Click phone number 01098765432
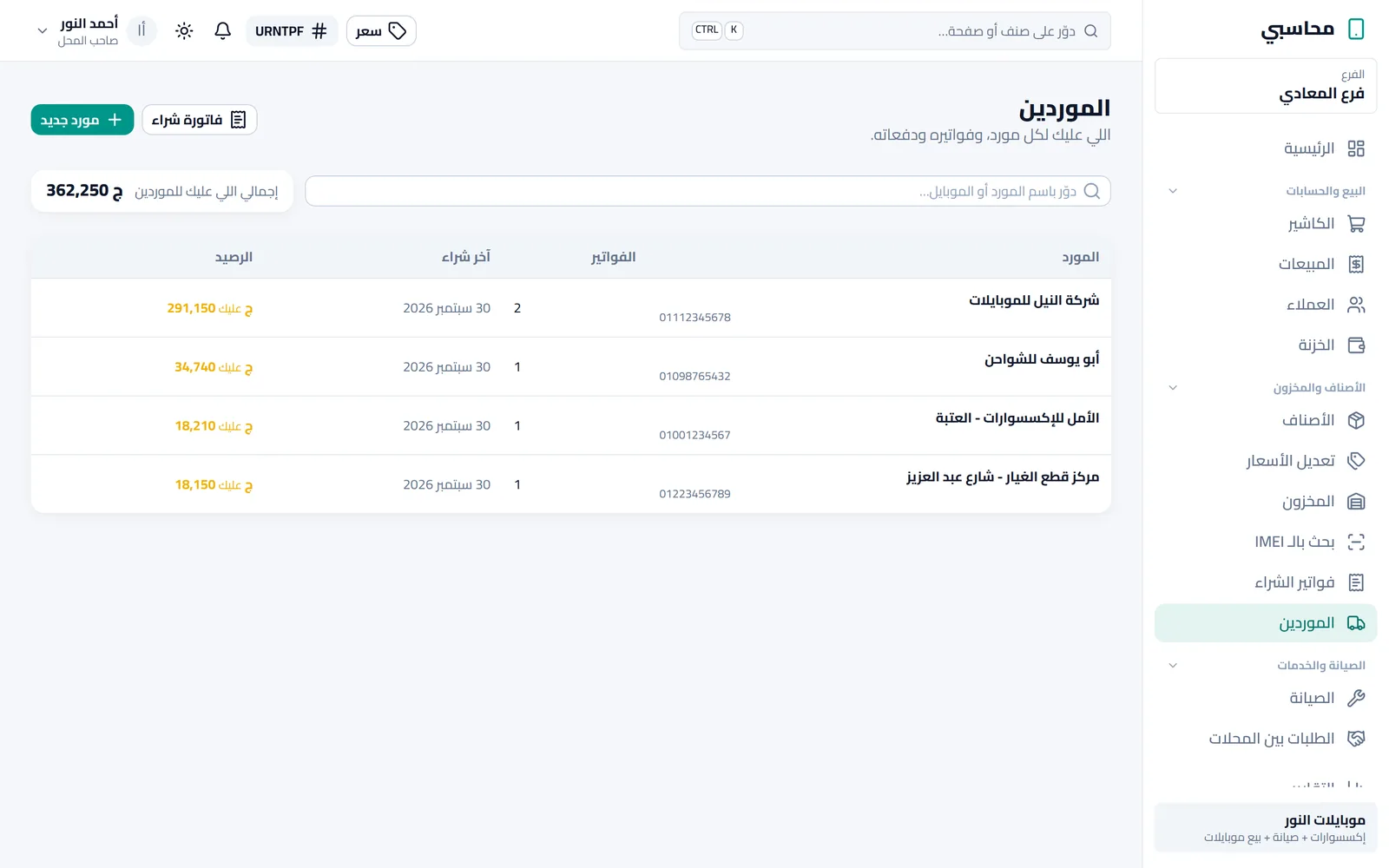1389x868 pixels. click(x=694, y=376)
